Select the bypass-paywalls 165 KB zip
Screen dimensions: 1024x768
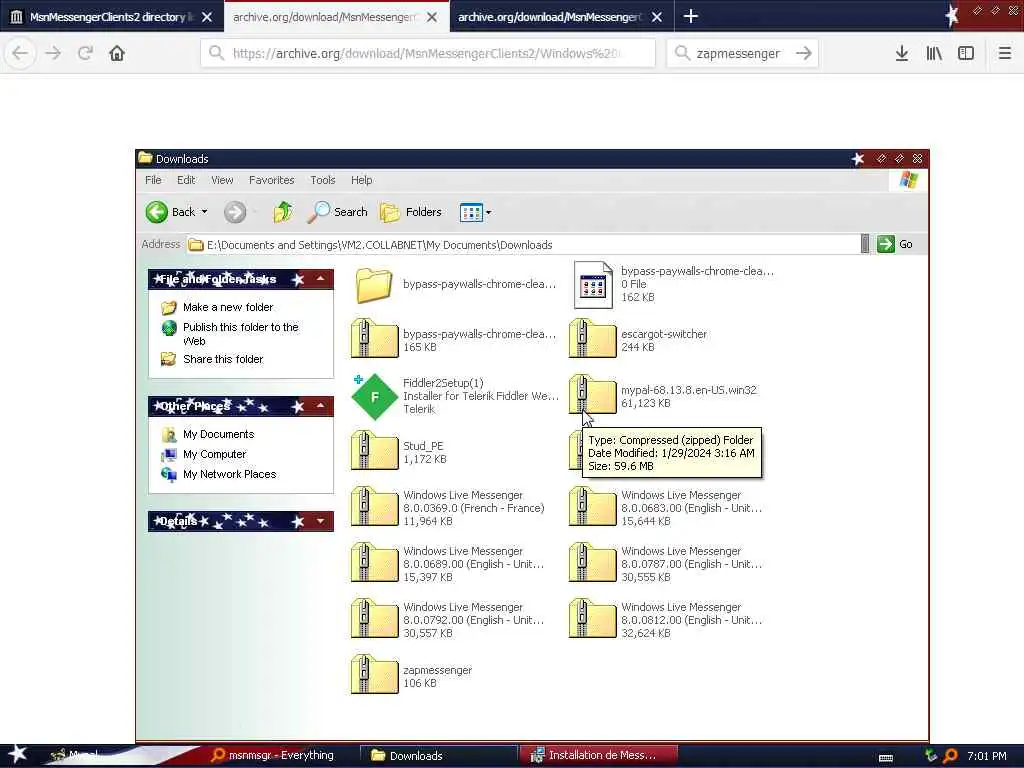pos(374,338)
